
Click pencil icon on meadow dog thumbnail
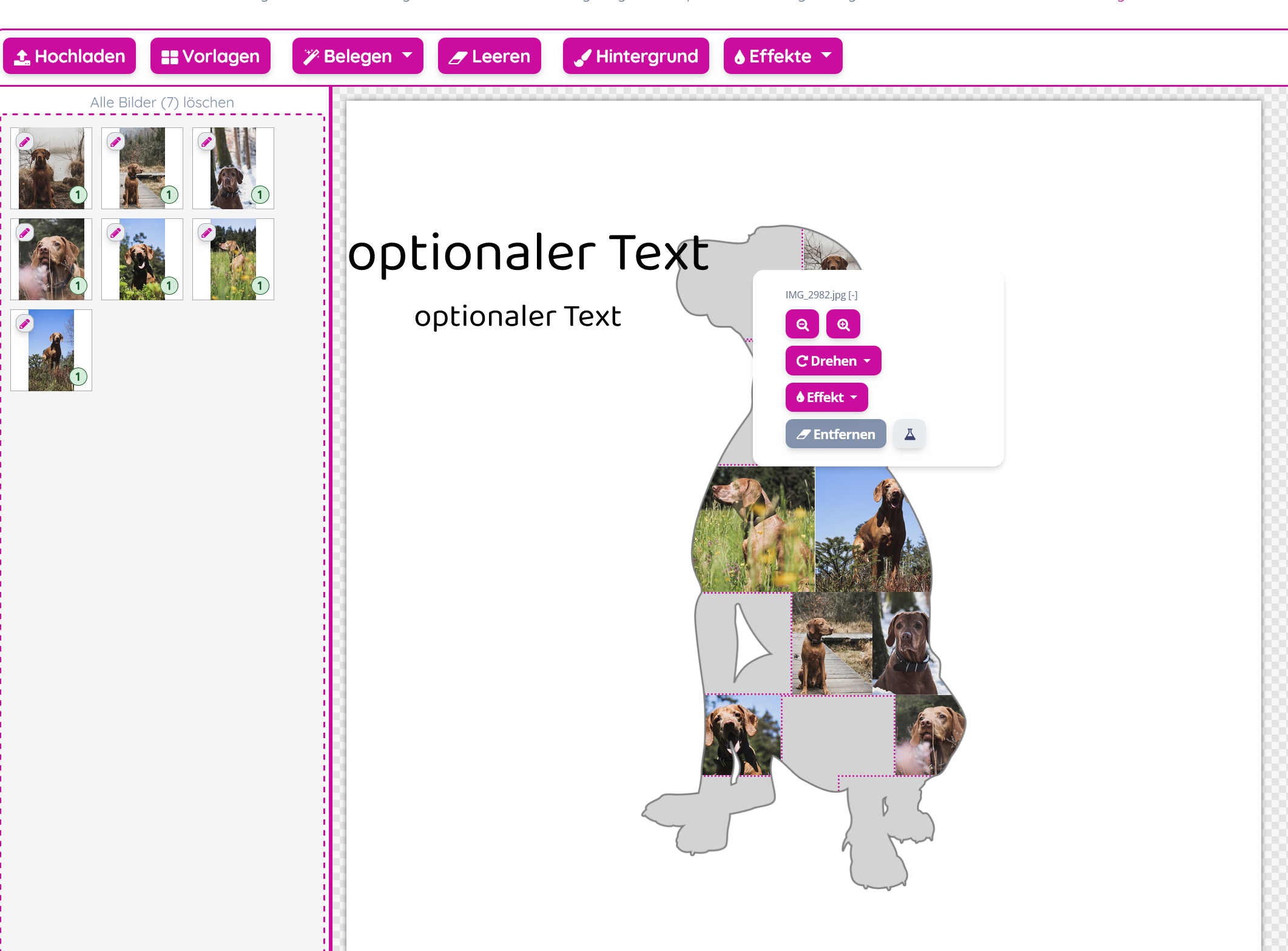point(207,233)
